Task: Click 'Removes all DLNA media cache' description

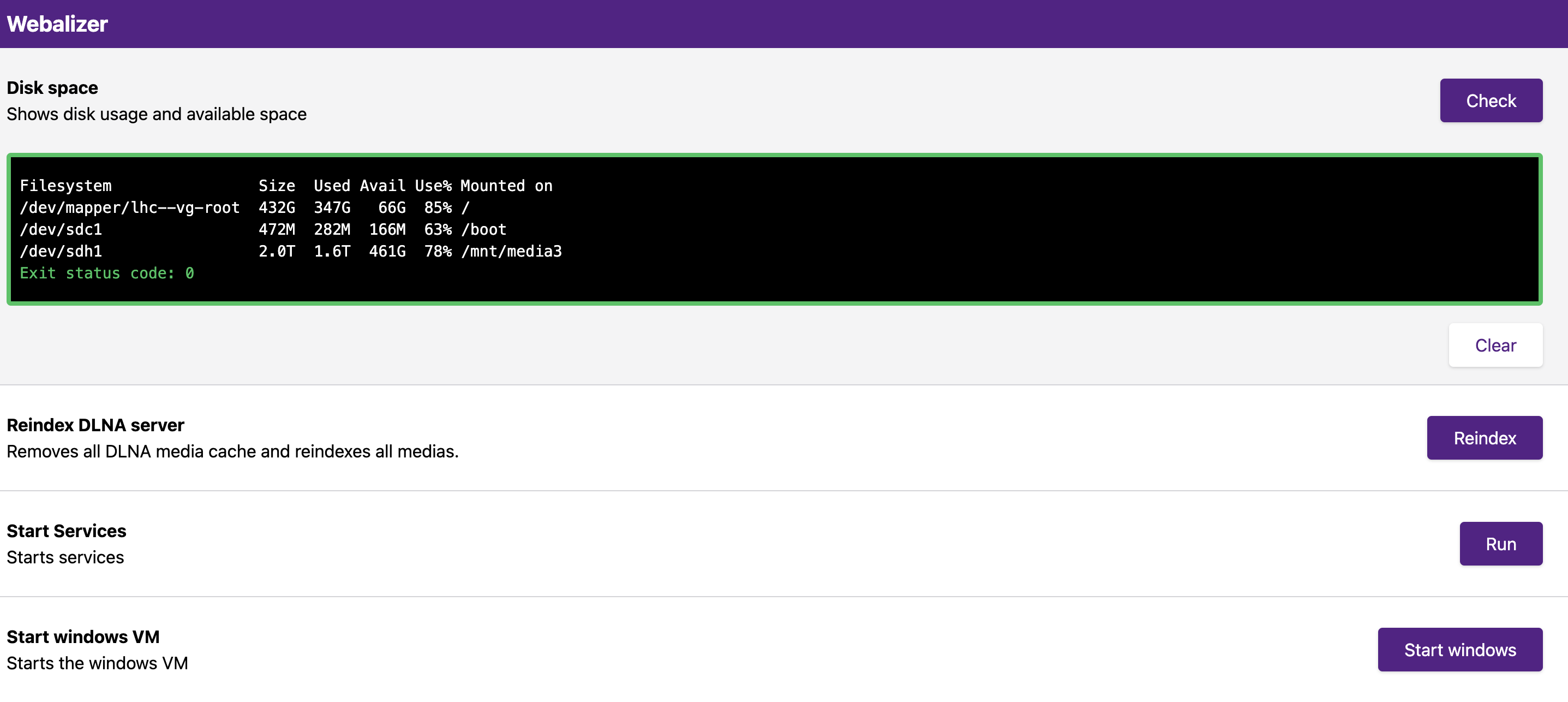Action: click(x=232, y=452)
